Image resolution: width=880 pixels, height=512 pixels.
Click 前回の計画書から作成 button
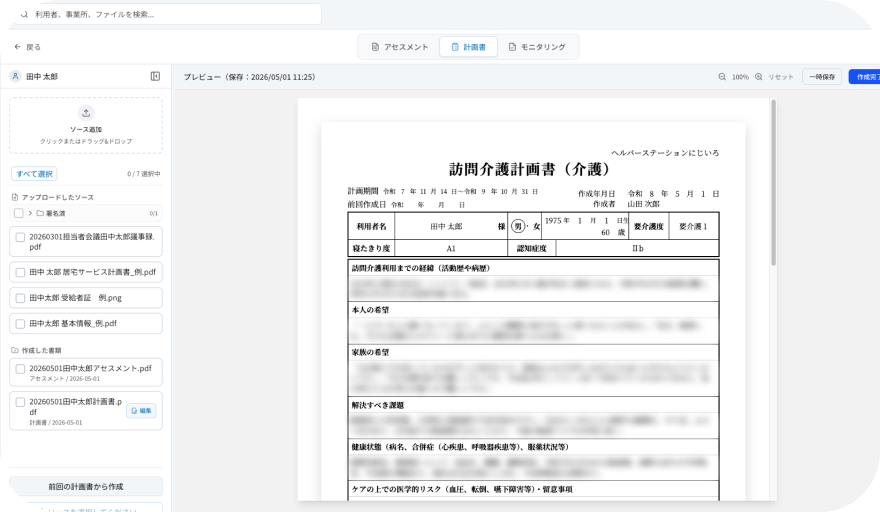(x=86, y=487)
